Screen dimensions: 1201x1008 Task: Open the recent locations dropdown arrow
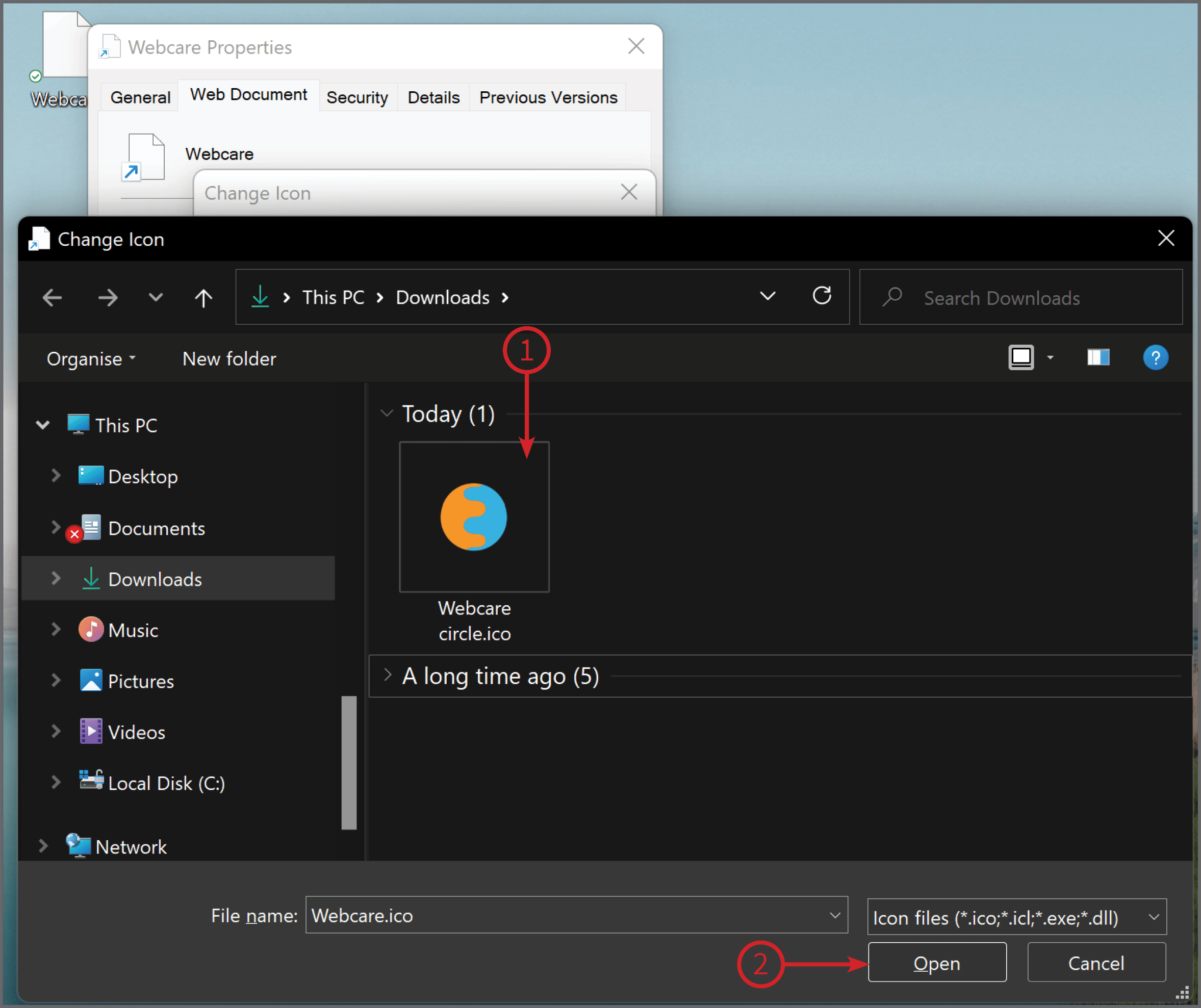coord(156,297)
